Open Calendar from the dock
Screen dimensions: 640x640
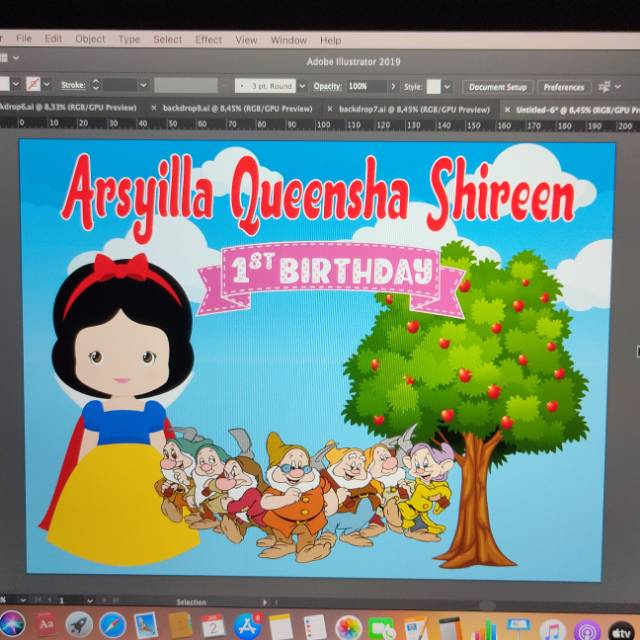213,626
